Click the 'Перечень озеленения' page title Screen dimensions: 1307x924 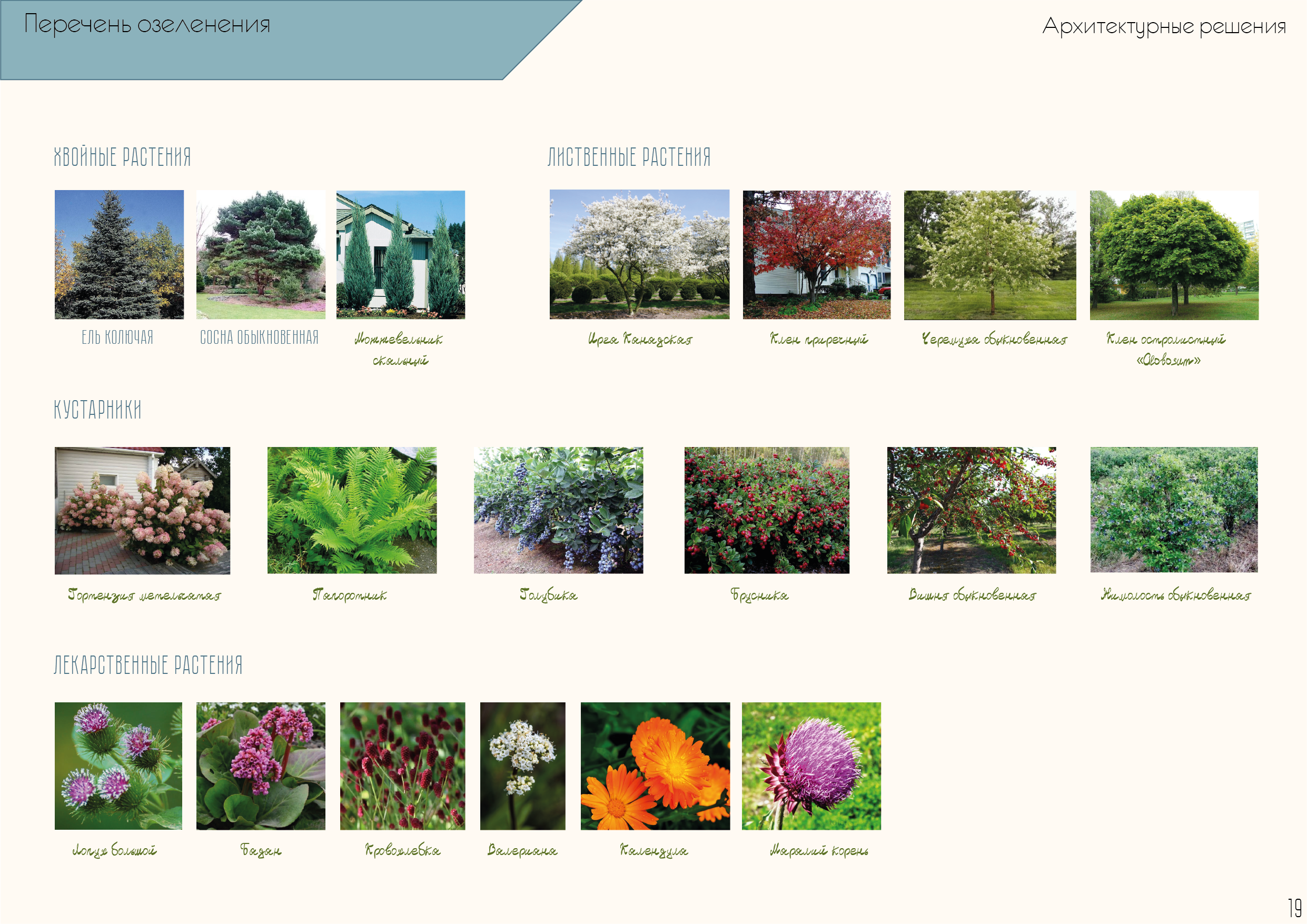click(147, 24)
